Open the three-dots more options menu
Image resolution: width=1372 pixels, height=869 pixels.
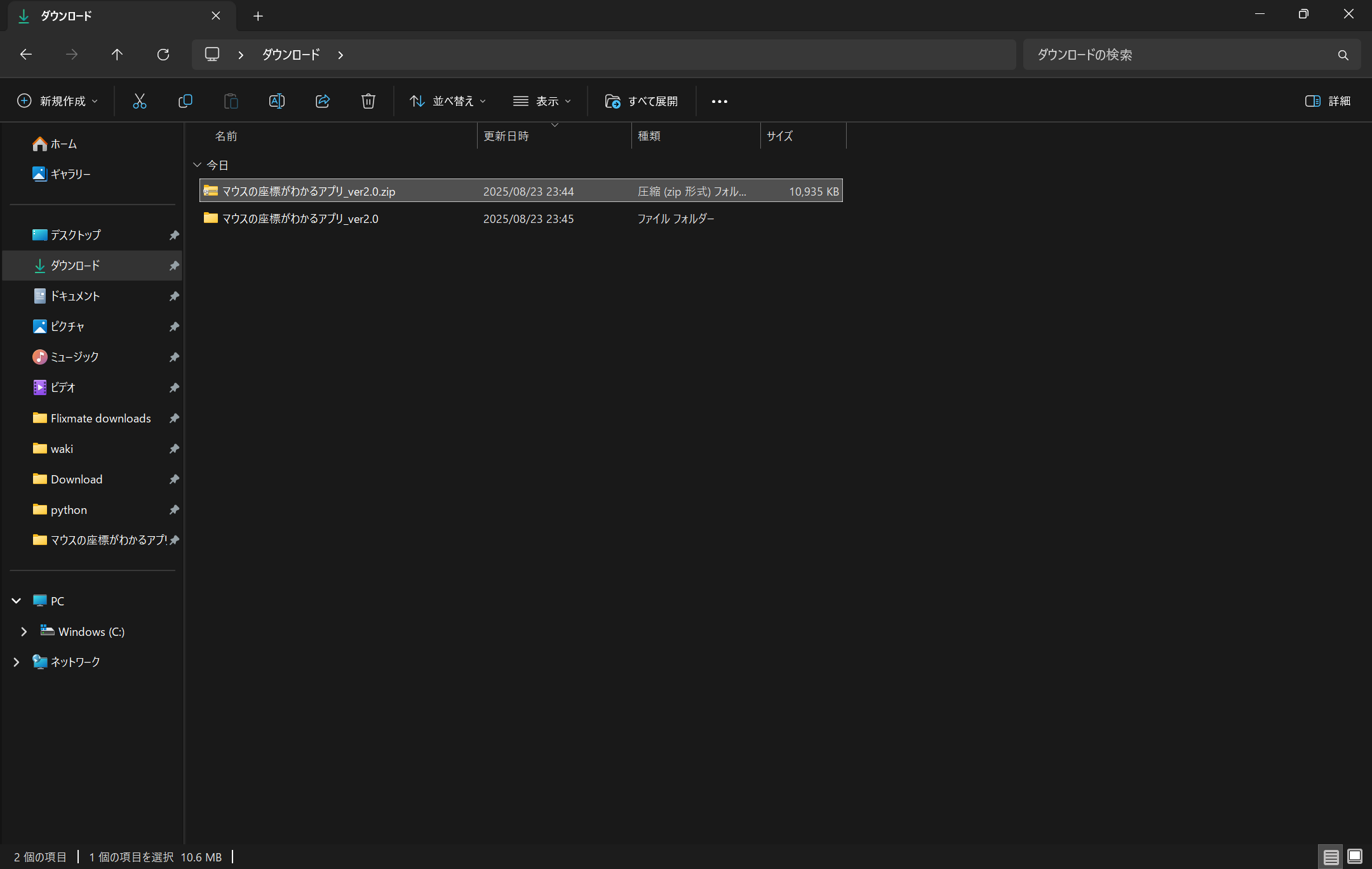point(719,101)
